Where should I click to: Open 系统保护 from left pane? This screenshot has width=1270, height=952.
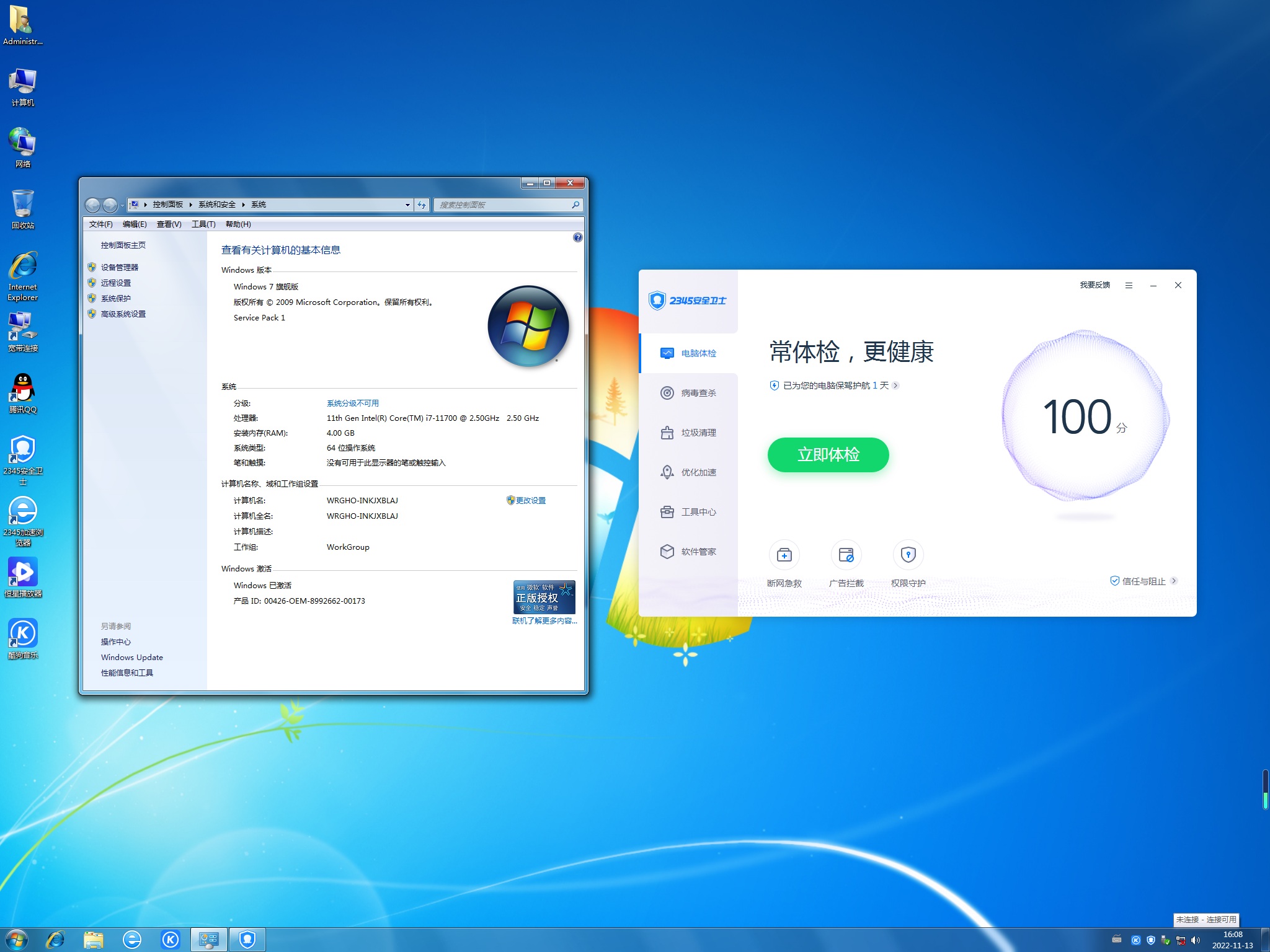click(116, 298)
